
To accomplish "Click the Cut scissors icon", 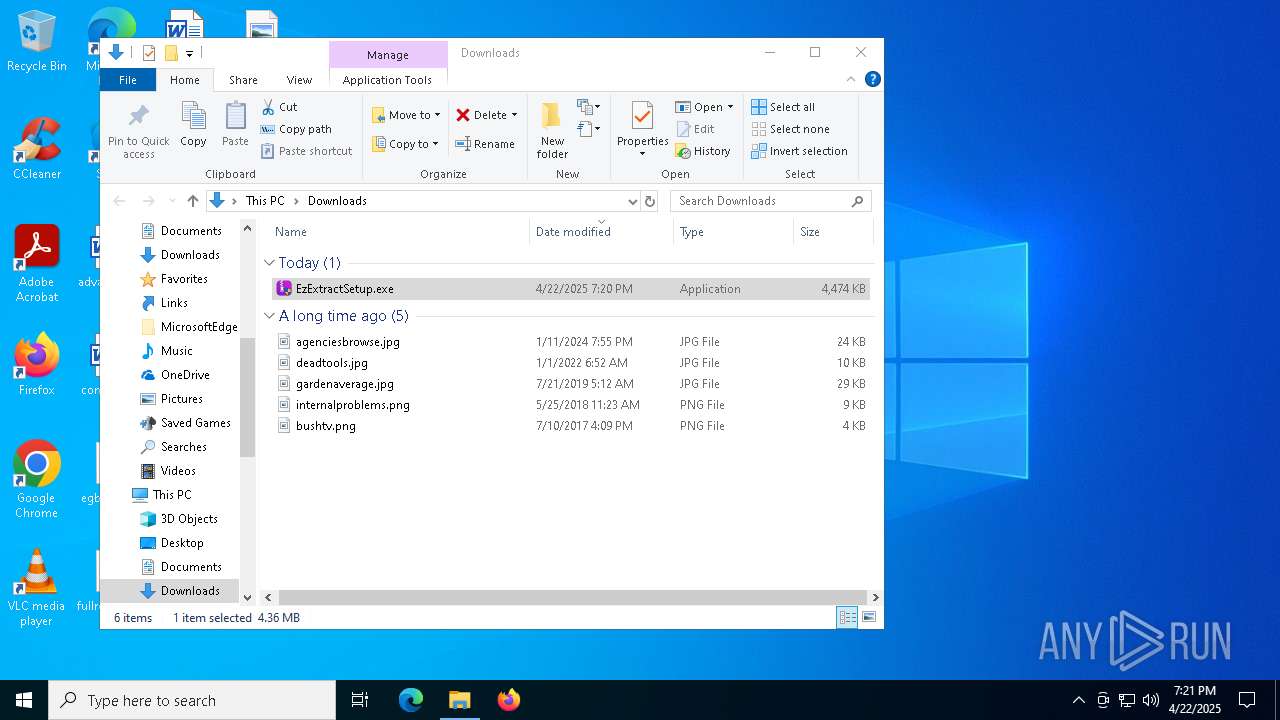I will (x=268, y=107).
